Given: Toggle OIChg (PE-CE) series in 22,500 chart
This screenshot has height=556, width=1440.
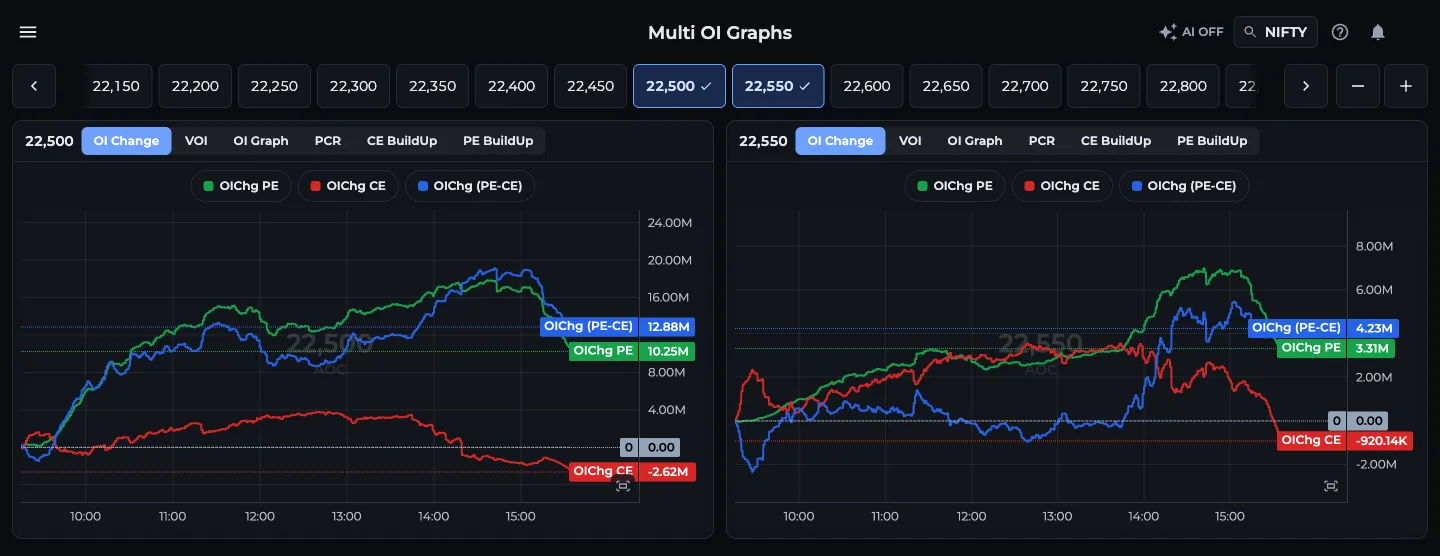Looking at the screenshot, I should (470, 186).
